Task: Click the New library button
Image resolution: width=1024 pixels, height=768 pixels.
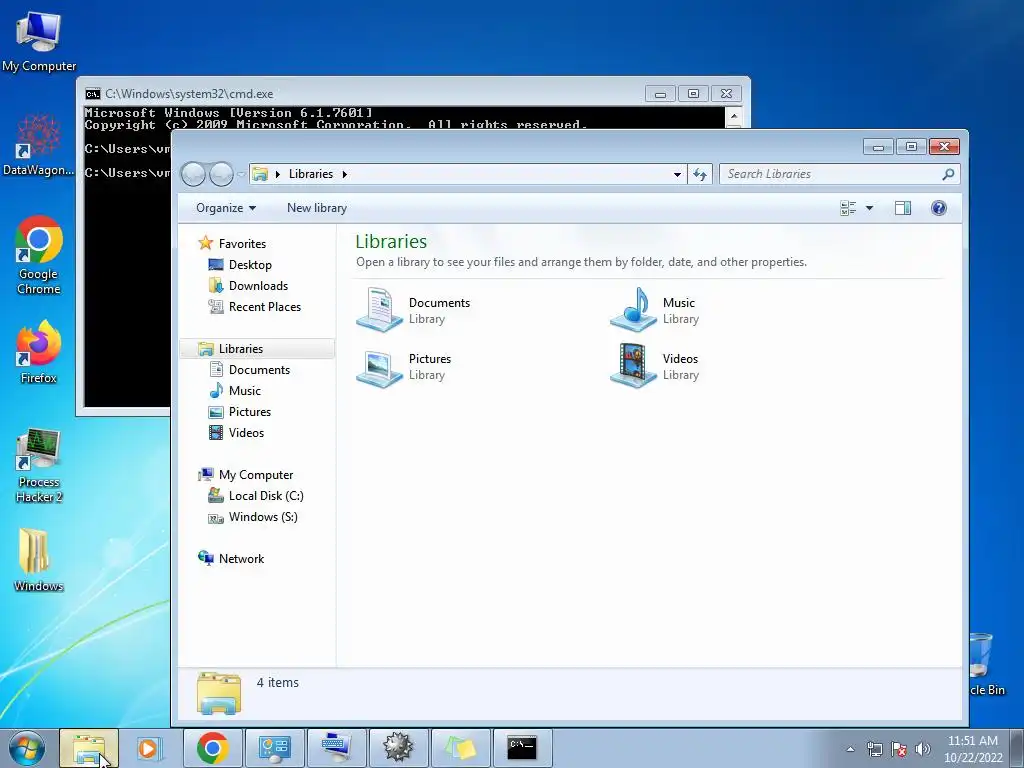Action: tap(317, 208)
